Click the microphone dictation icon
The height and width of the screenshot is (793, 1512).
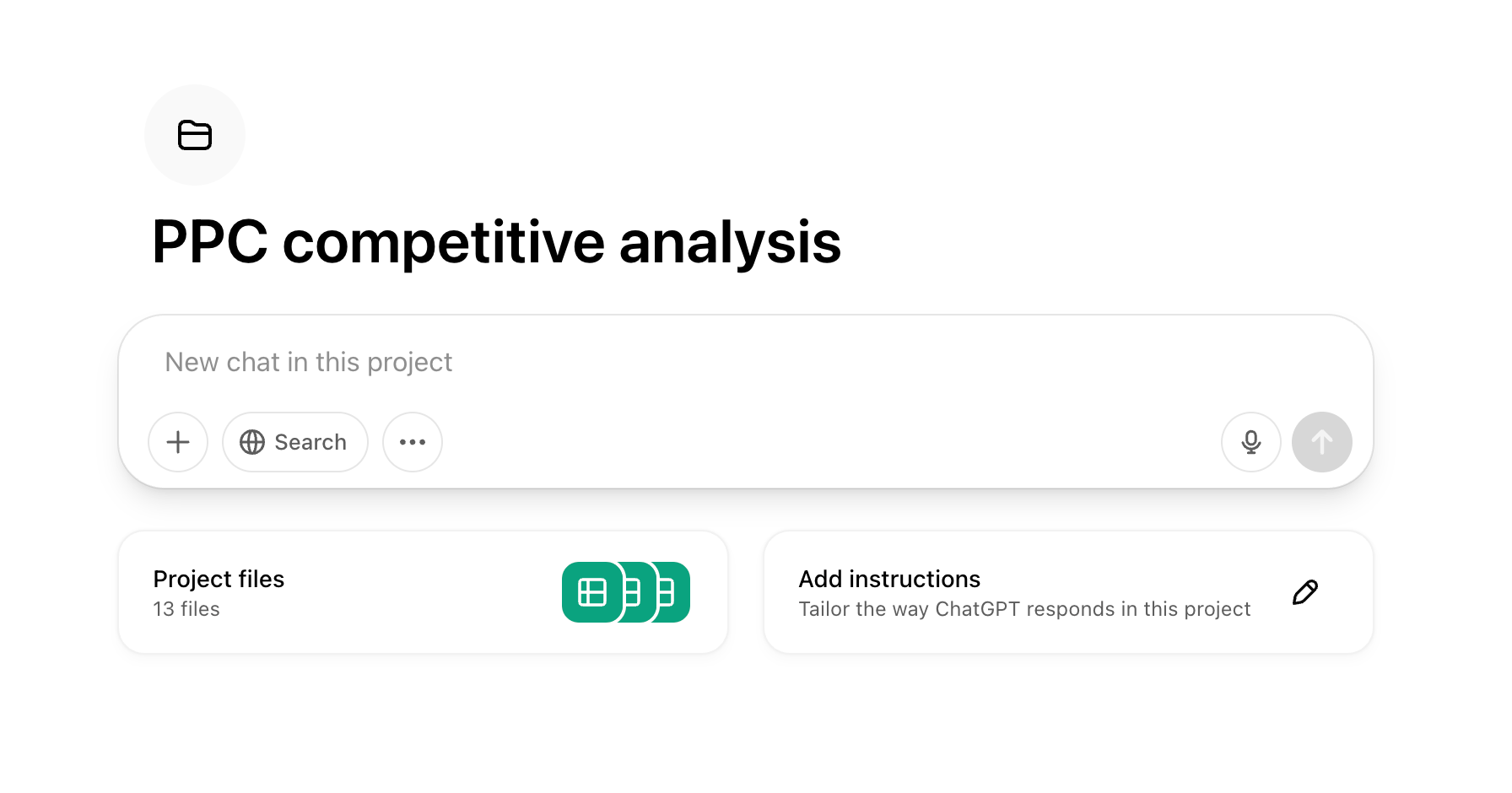(1250, 442)
